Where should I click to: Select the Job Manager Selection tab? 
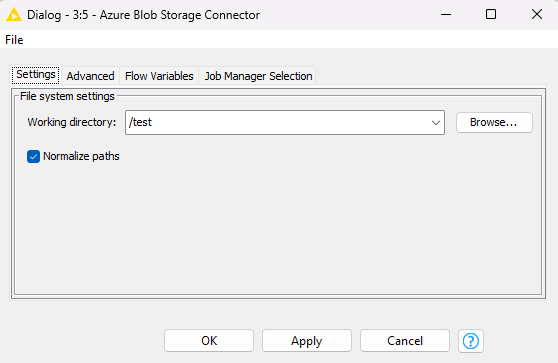[258, 76]
